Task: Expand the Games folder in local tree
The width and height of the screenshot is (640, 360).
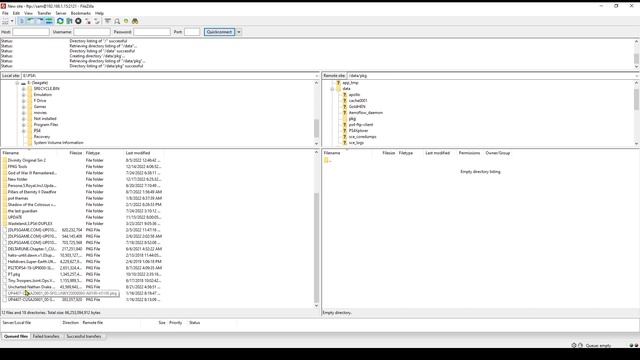Action: click(x=24, y=107)
